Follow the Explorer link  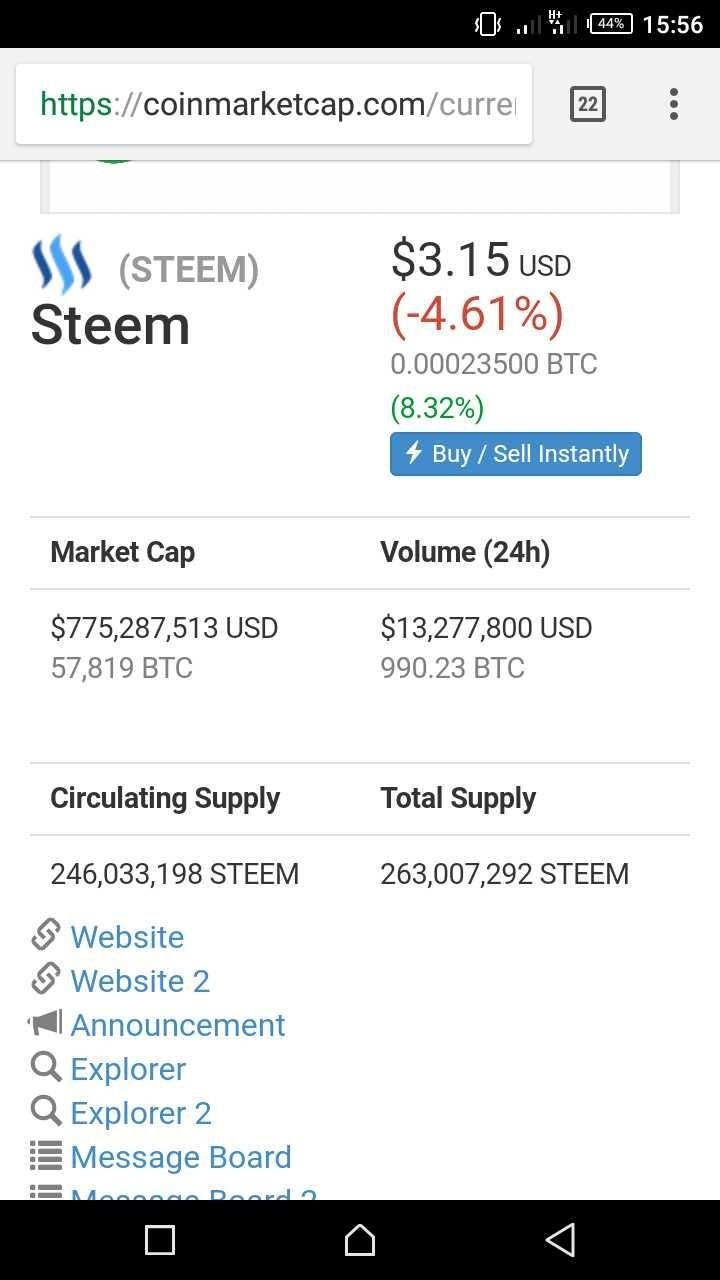128,1069
